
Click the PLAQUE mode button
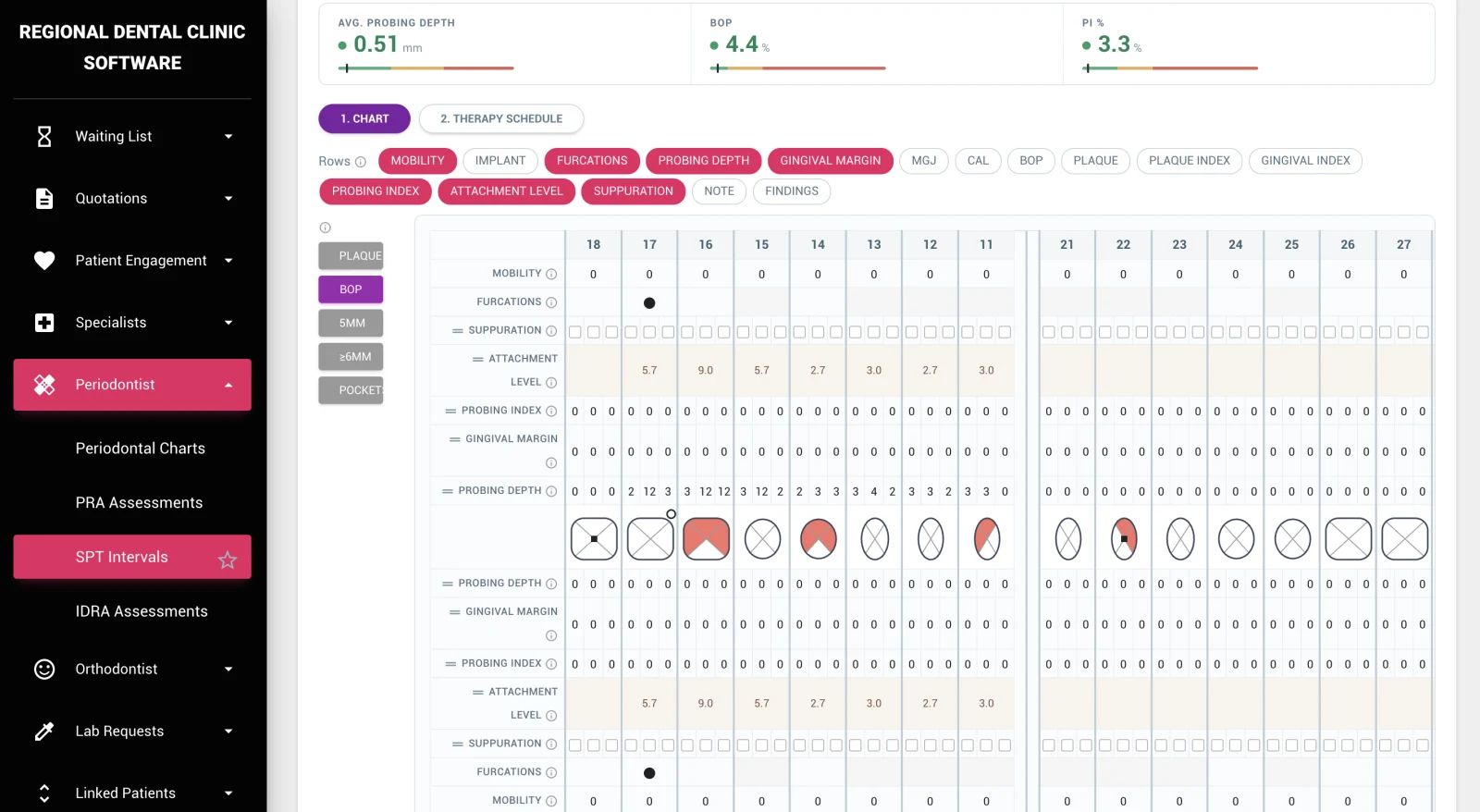pyautogui.click(x=351, y=256)
